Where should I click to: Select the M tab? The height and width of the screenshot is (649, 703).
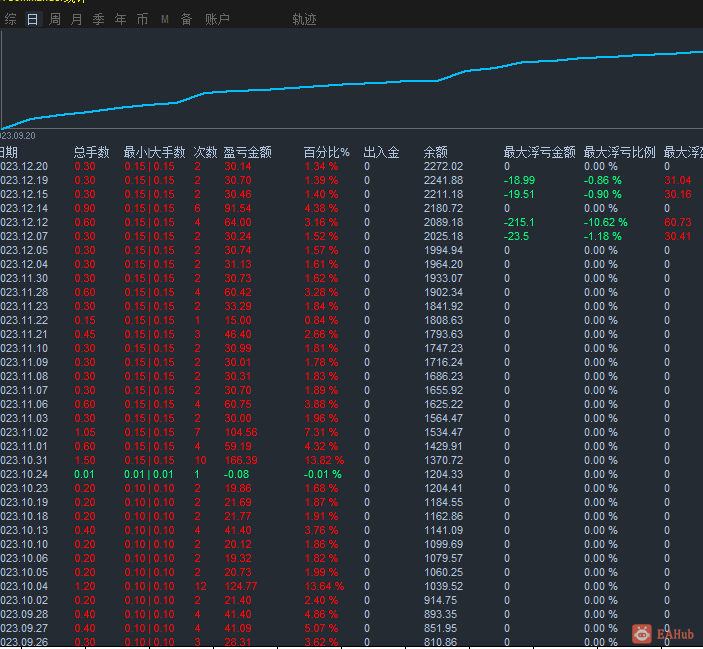click(165, 19)
